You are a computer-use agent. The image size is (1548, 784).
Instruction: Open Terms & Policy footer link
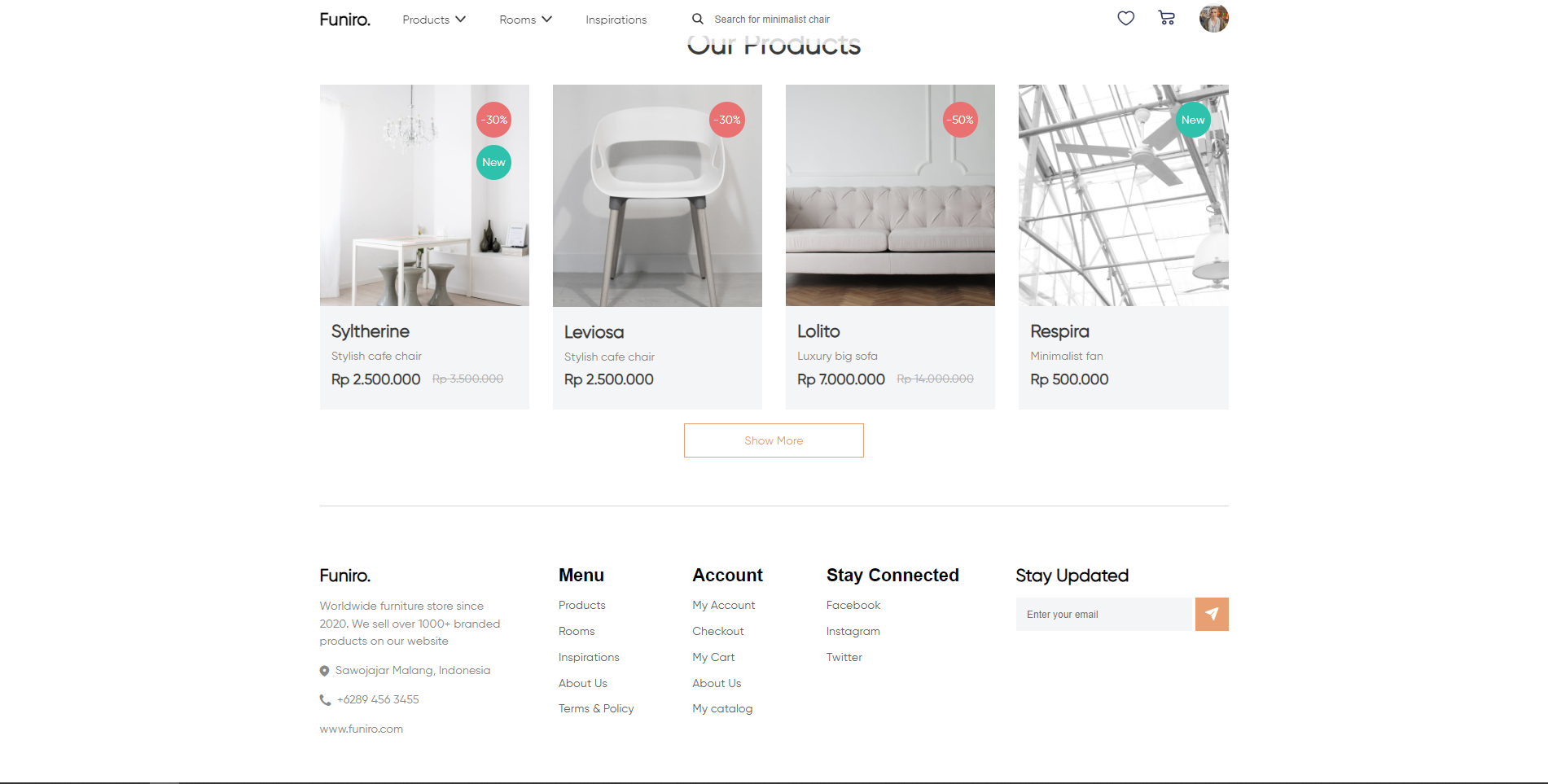596,708
